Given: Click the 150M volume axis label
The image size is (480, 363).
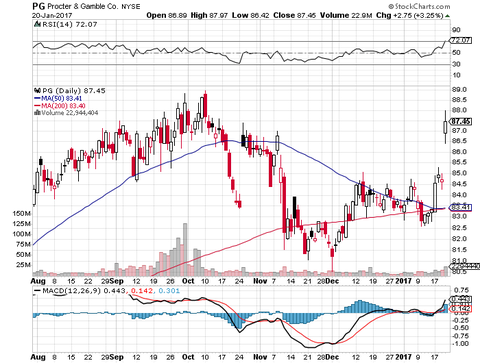Looking at the screenshot, I should click(x=21, y=213).
